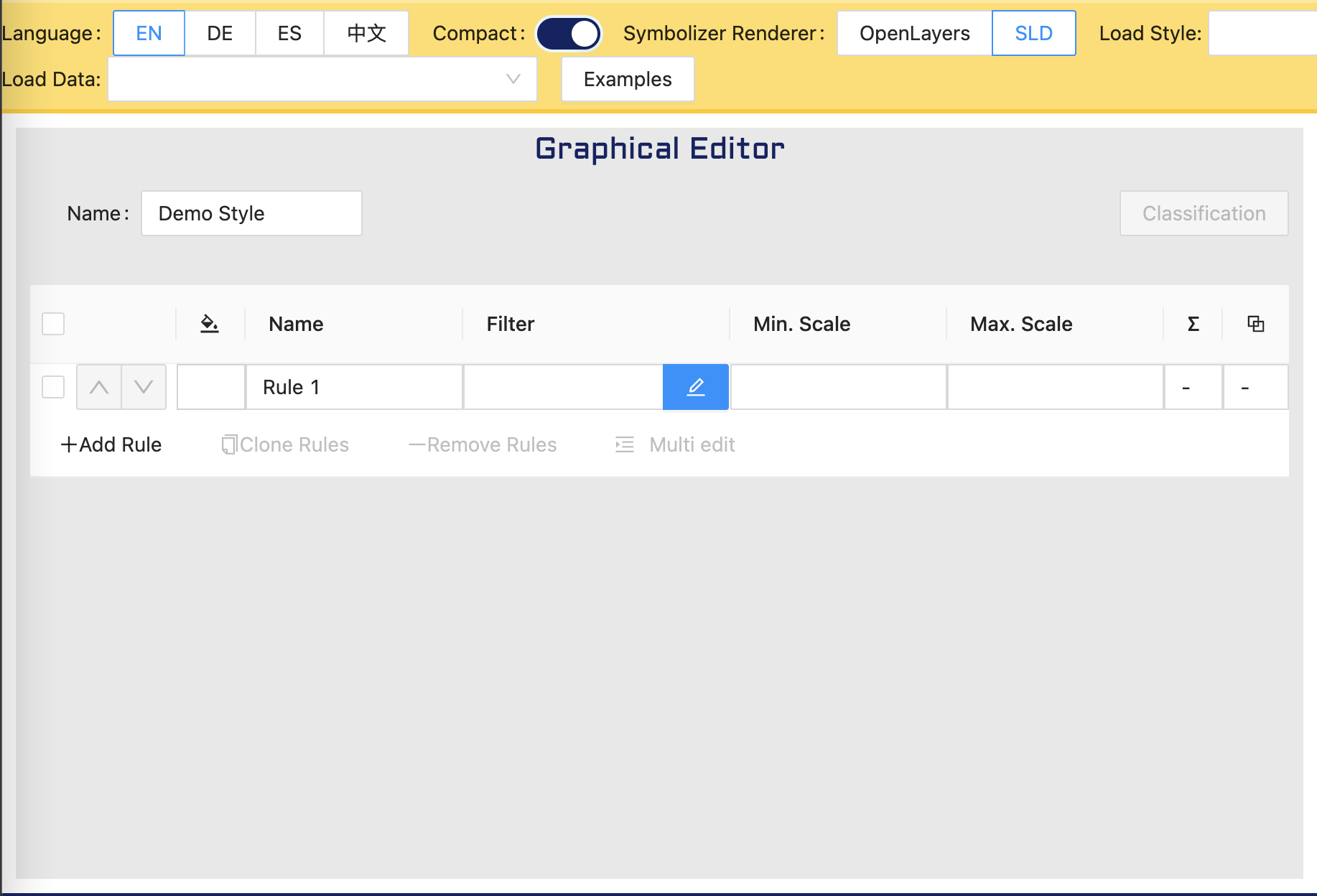Screen dimensions: 1317x896
Task: Select the SLD symbolizer renderer
Action: (x=1033, y=33)
